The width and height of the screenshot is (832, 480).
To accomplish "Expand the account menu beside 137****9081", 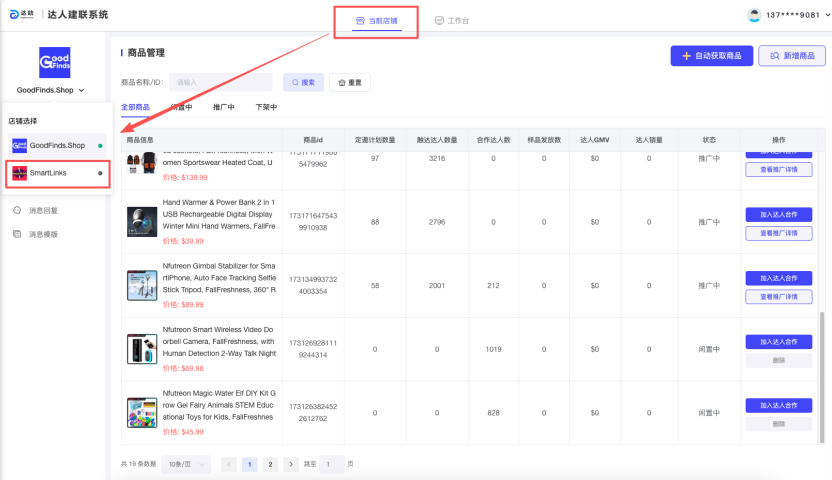I will point(825,15).
